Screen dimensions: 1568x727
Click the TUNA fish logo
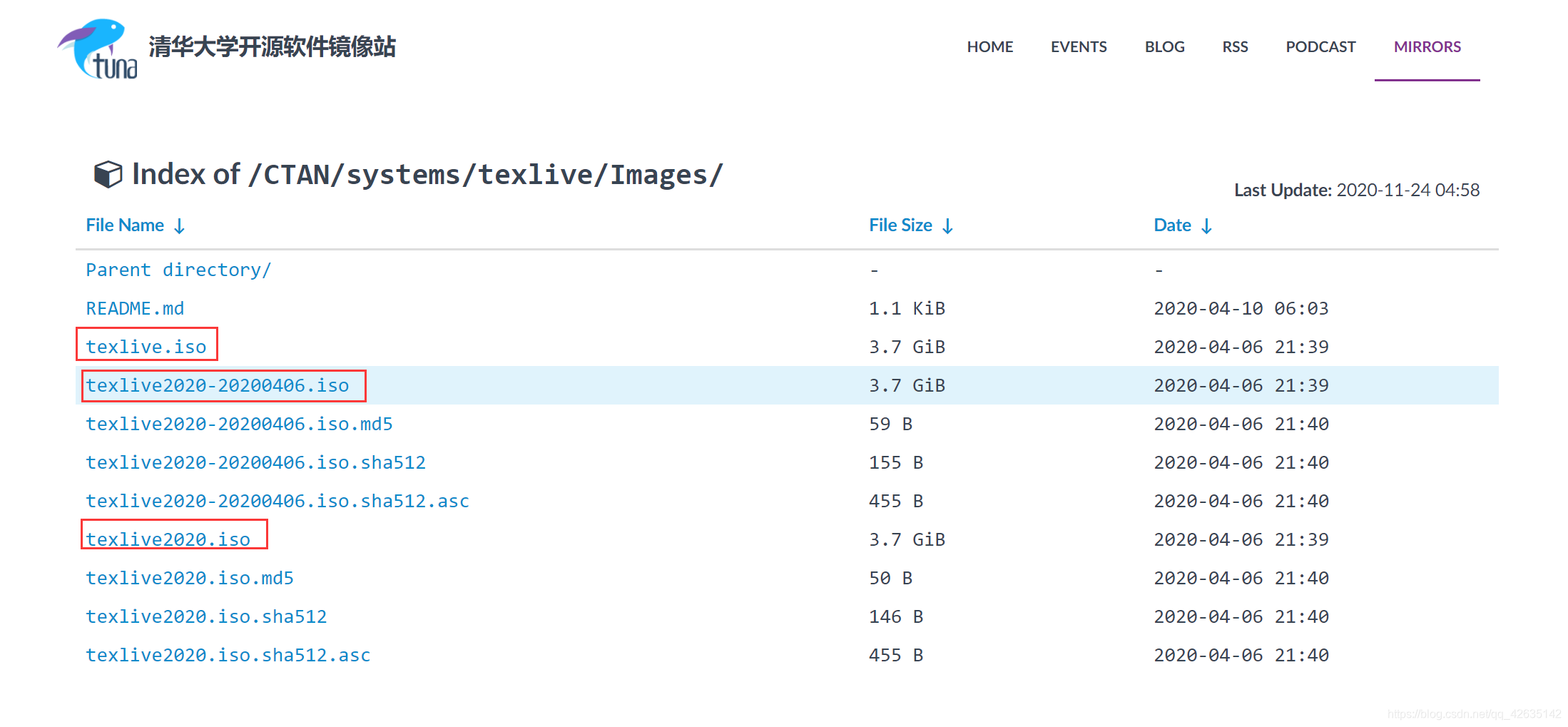click(x=98, y=49)
